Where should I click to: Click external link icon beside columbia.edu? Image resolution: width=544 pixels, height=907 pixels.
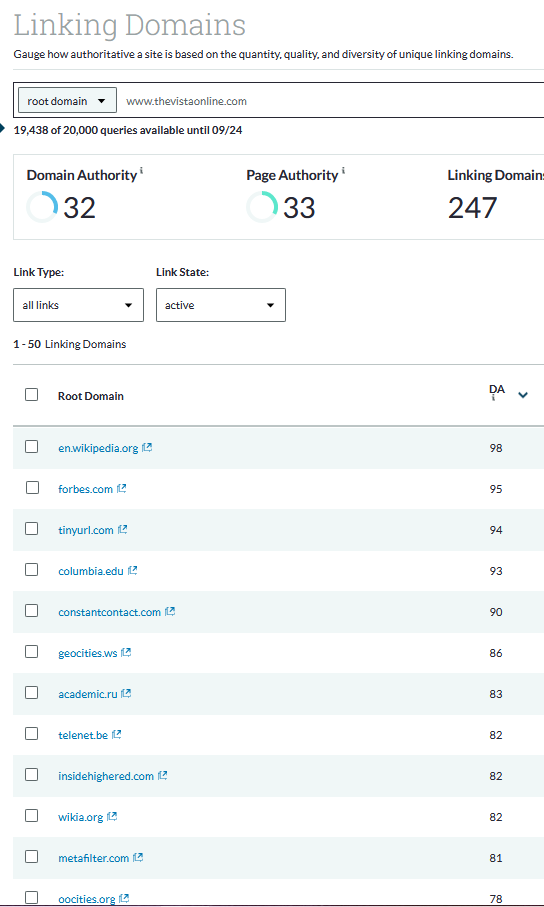pos(133,570)
